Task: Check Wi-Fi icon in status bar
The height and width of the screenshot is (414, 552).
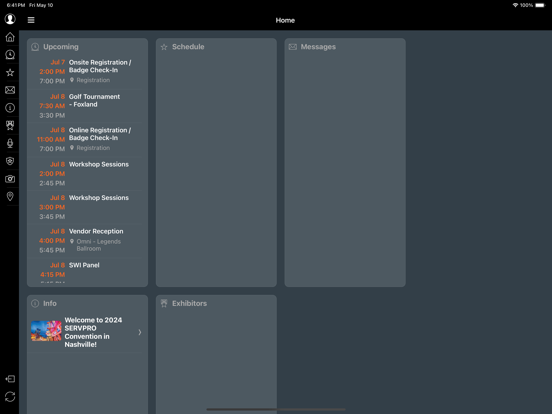Action: 515,5
